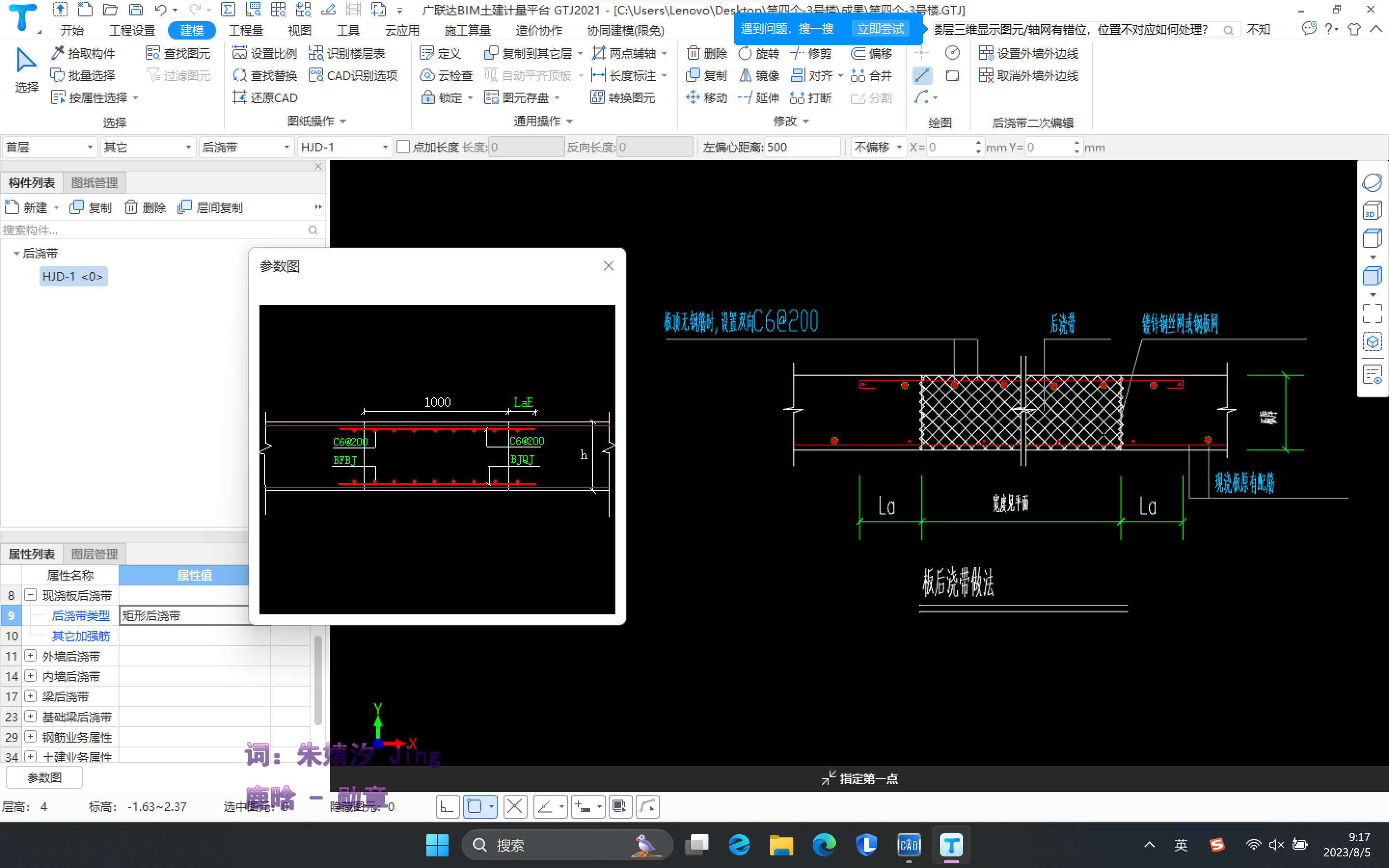Close the 参数图 dialog

pos(608,266)
